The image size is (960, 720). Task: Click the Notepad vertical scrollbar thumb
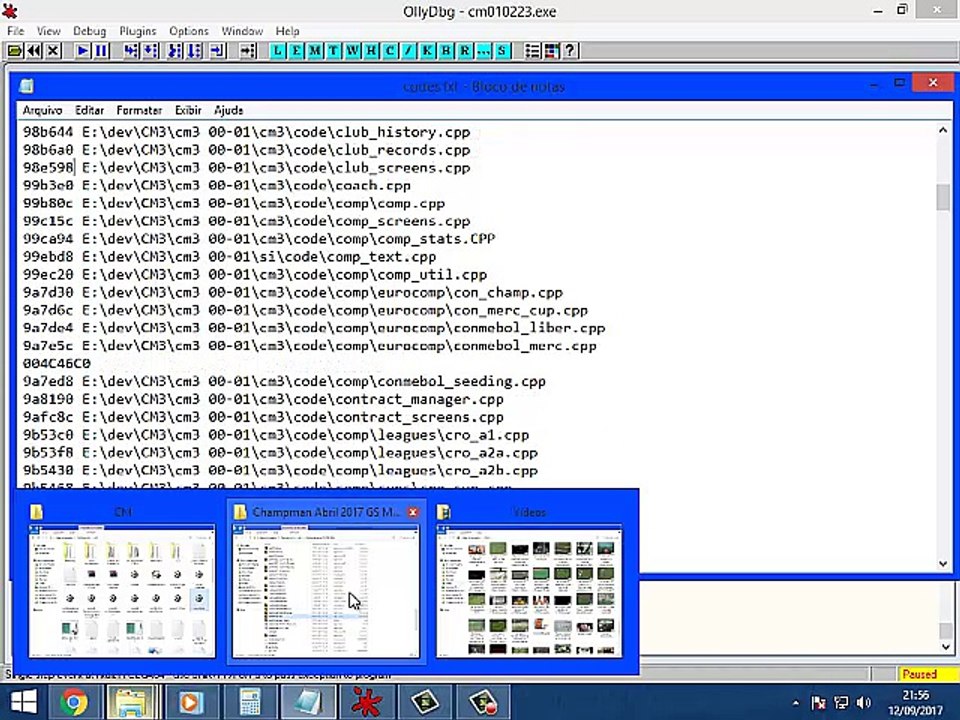point(943,197)
